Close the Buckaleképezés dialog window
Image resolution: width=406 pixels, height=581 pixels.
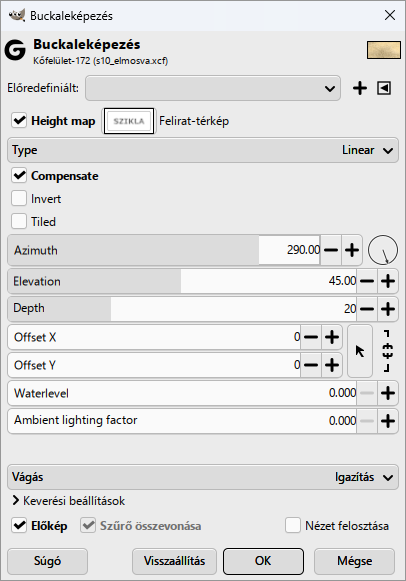pyautogui.click(x=390, y=15)
